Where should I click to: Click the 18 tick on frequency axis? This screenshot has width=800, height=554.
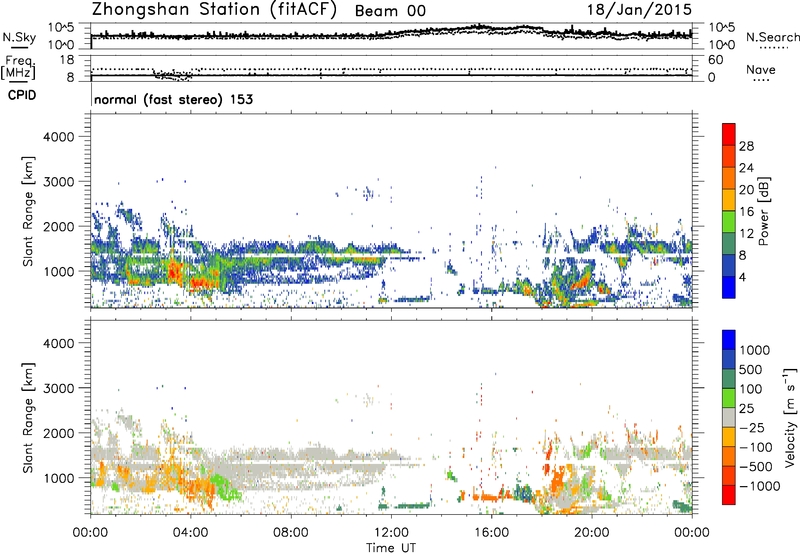tap(67, 60)
